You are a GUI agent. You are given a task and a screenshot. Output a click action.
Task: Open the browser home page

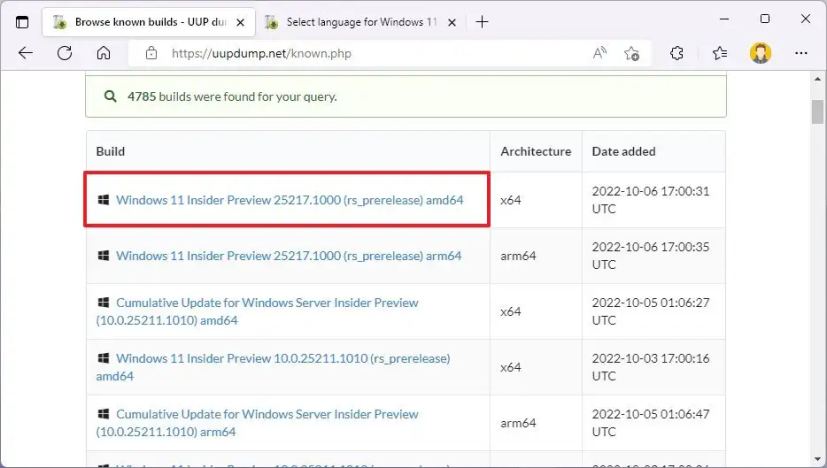click(103, 53)
